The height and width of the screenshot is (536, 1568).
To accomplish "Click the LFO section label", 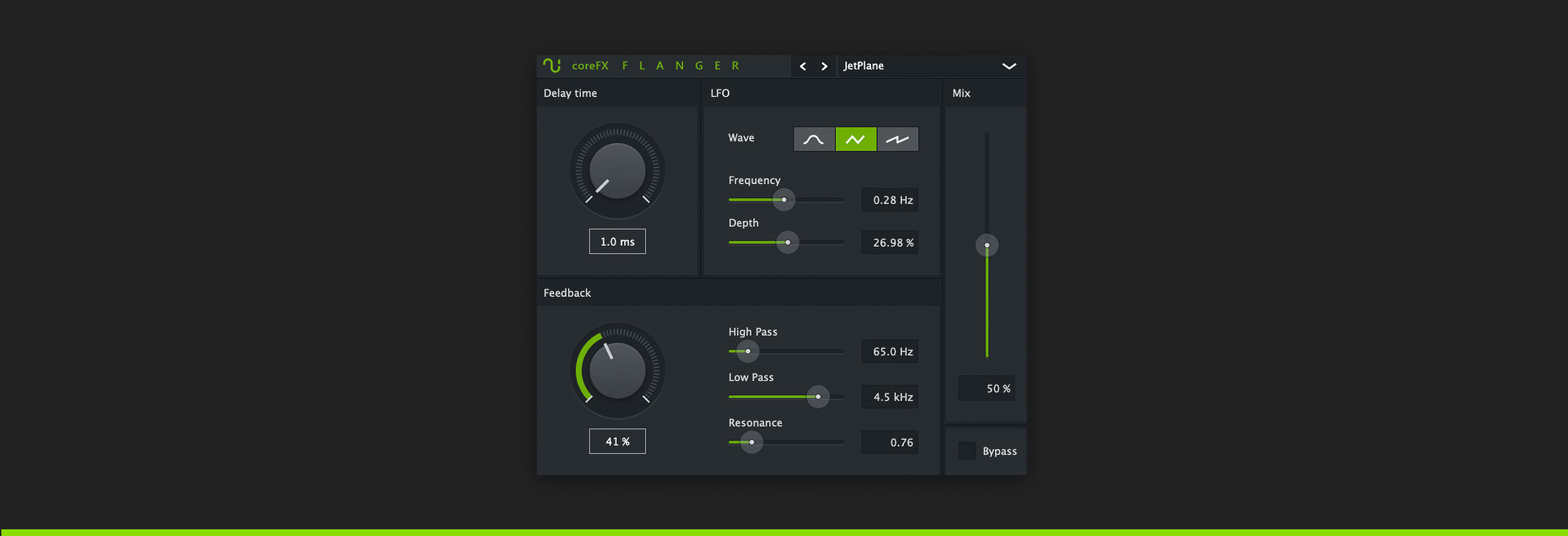I will click(720, 93).
